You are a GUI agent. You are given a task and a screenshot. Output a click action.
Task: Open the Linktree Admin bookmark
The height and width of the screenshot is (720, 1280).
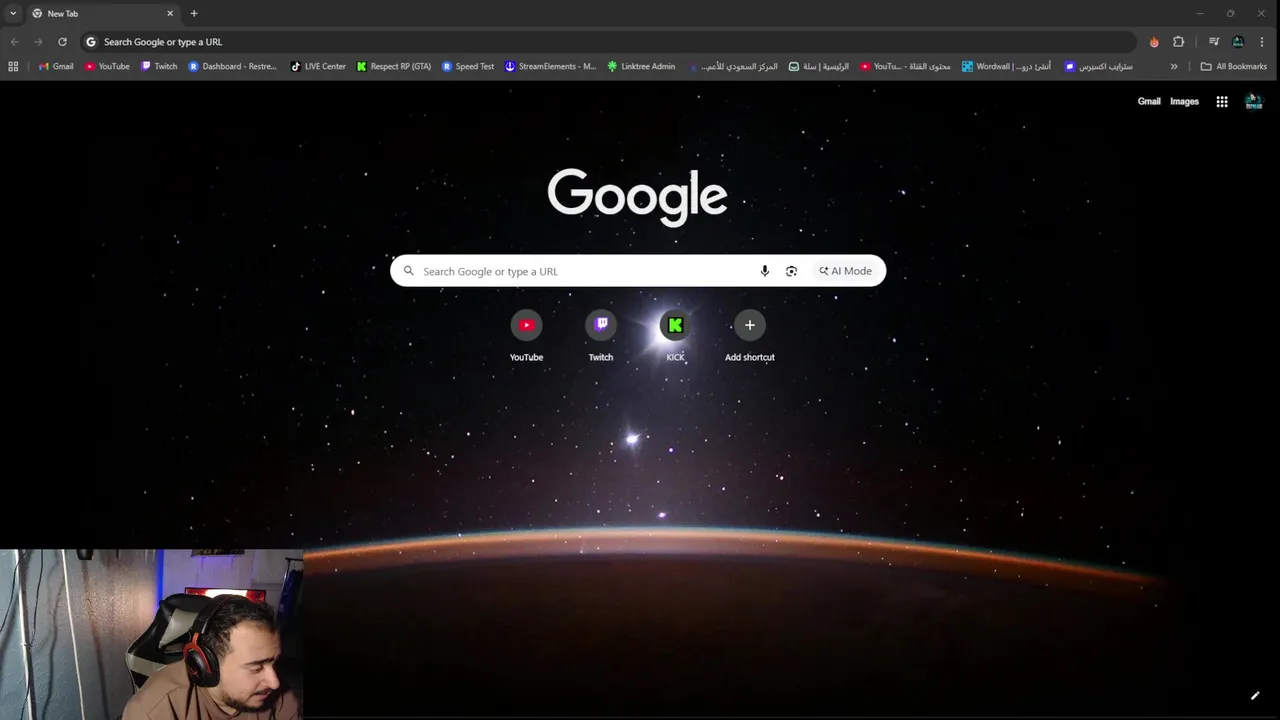click(x=641, y=66)
